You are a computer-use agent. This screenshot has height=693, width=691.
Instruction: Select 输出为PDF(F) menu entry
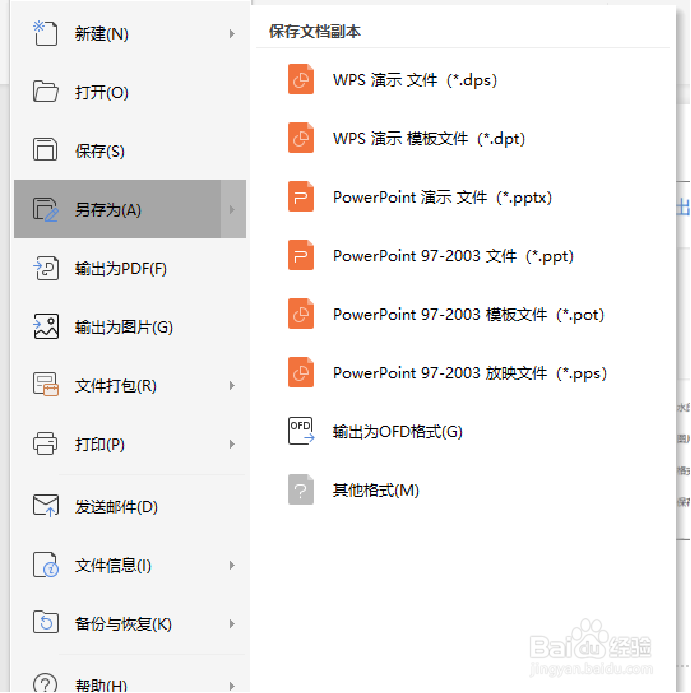(130, 268)
